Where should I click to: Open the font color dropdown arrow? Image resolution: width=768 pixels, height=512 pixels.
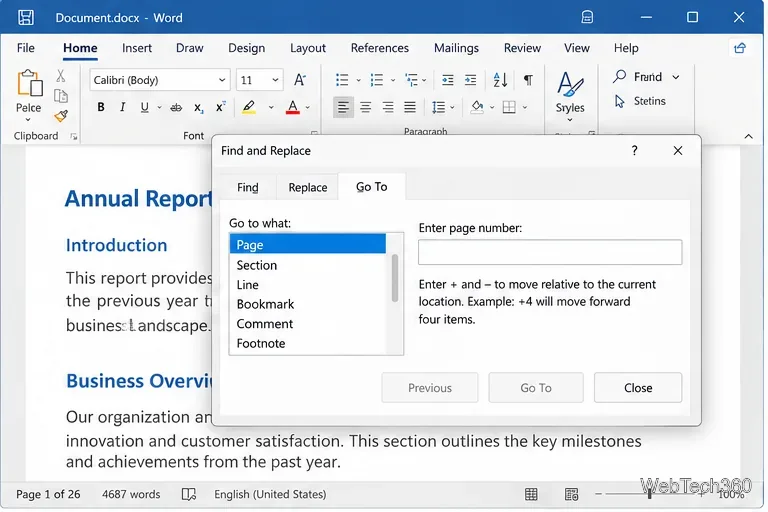point(308,107)
